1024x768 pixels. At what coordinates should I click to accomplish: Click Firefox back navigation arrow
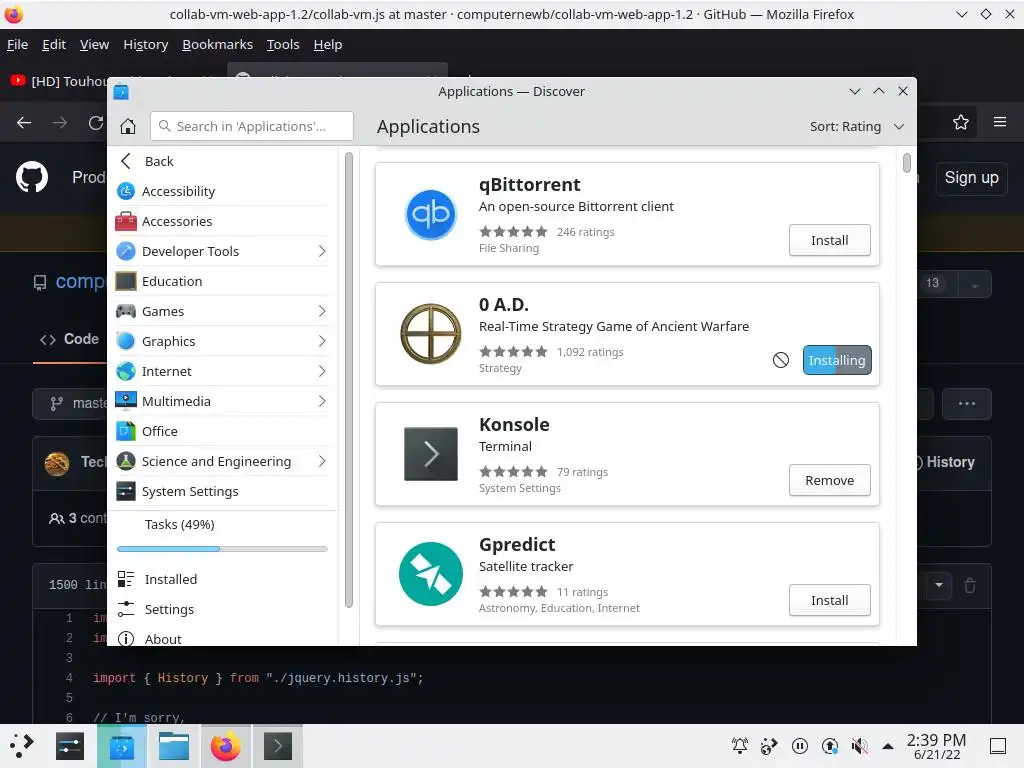coord(24,123)
